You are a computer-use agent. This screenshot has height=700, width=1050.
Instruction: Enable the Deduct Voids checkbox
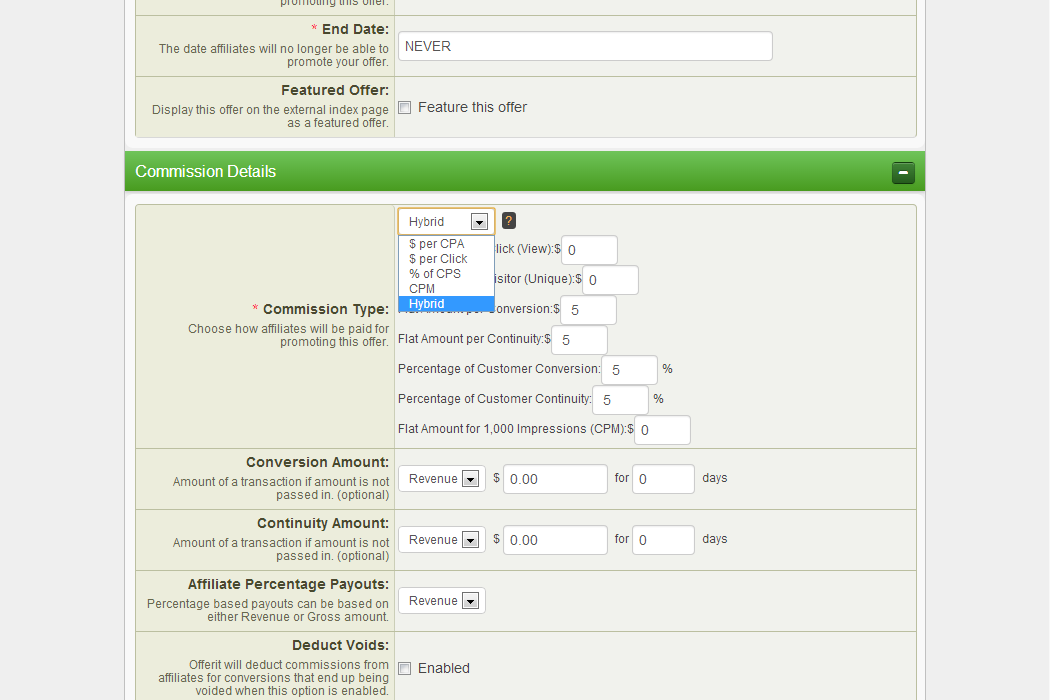[405, 669]
